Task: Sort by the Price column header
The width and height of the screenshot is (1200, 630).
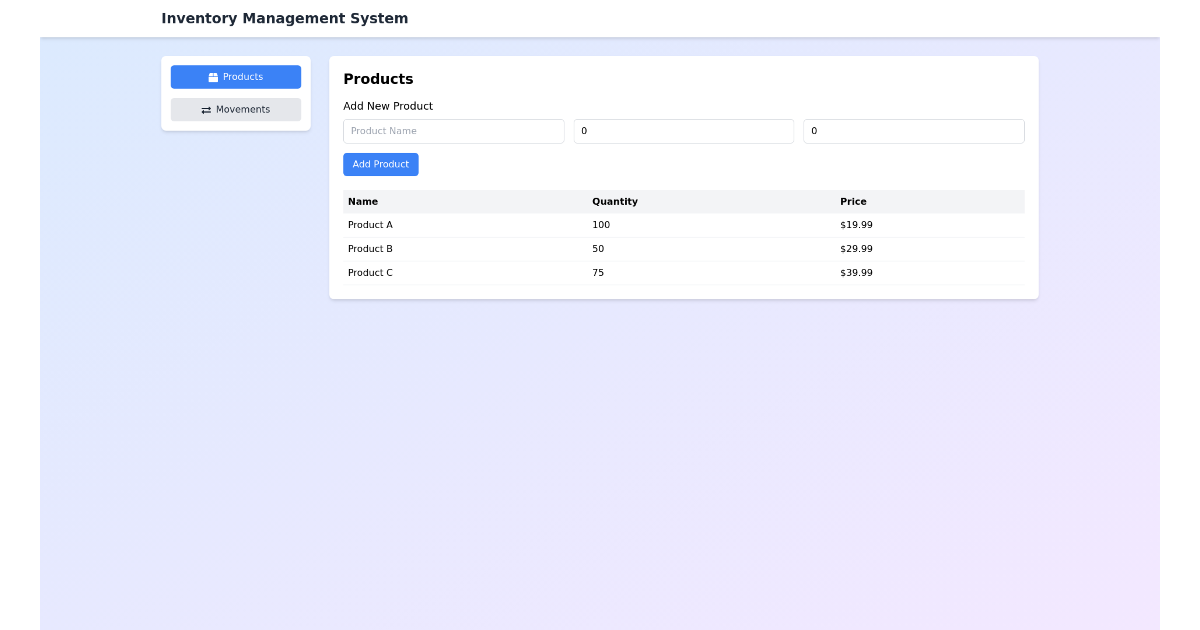Action: tap(853, 201)
